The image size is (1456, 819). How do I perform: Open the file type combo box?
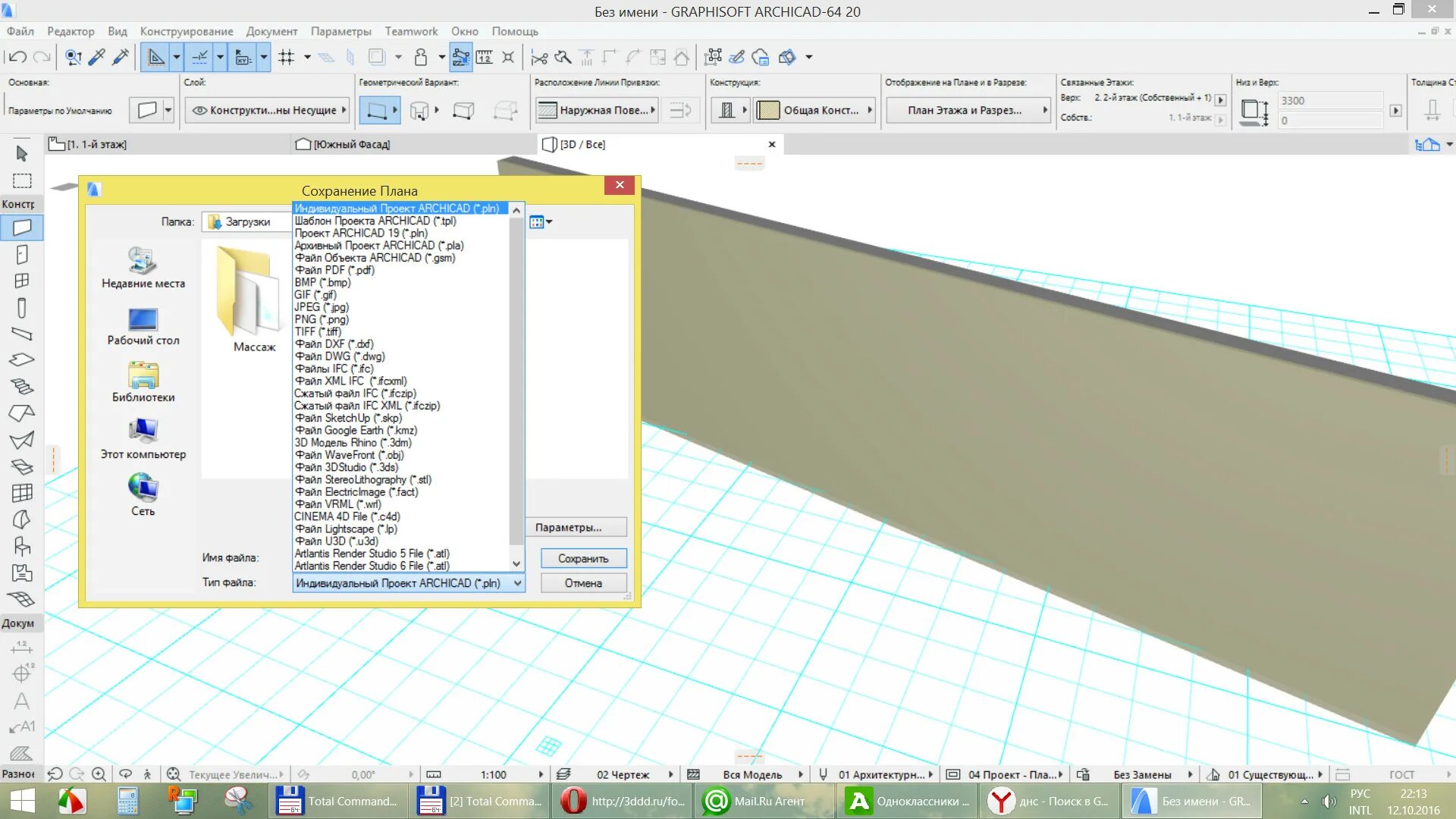pyautogui.click(x=408, y=583)
